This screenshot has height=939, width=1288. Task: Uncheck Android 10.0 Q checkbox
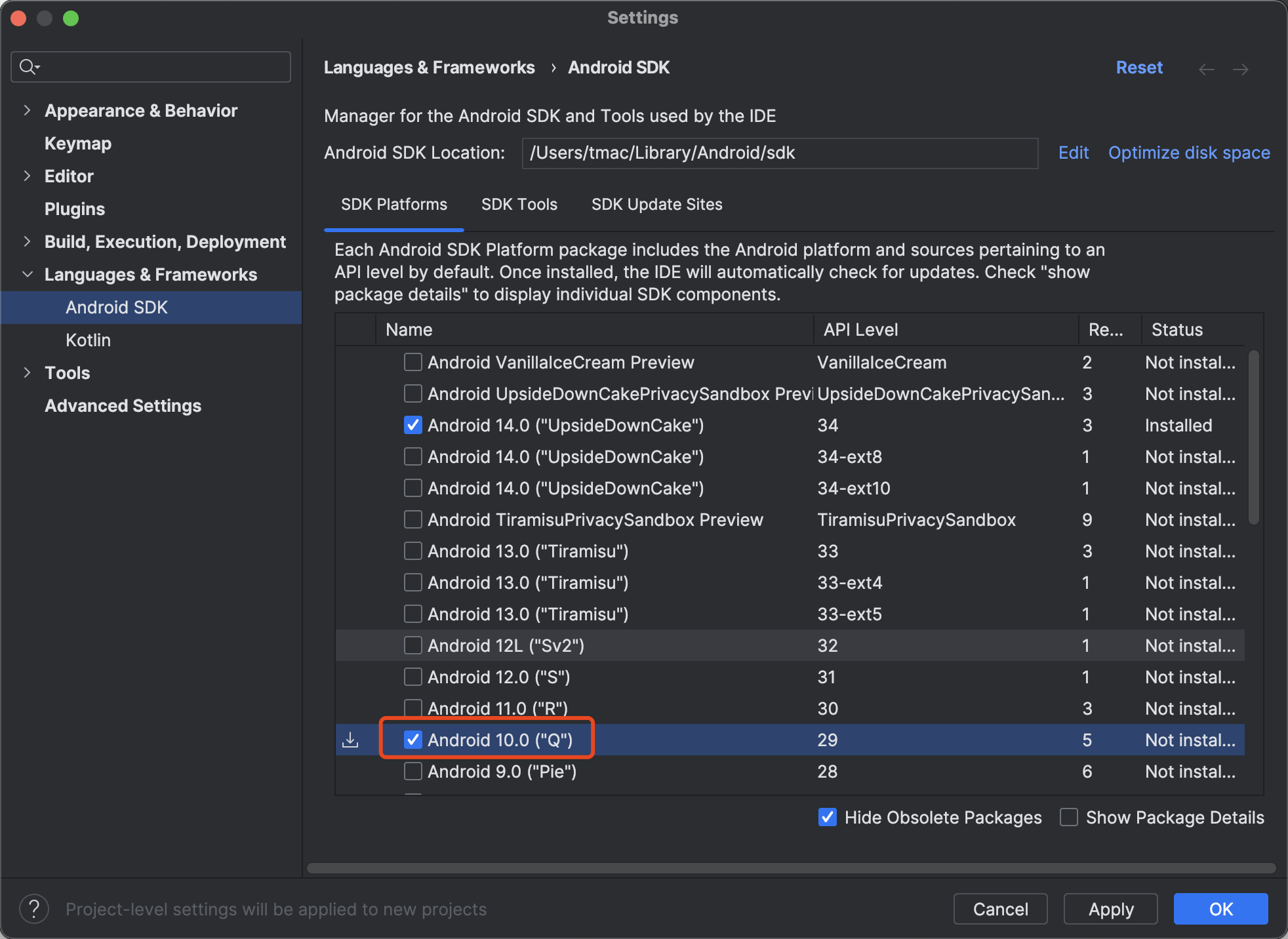point(413,740)
